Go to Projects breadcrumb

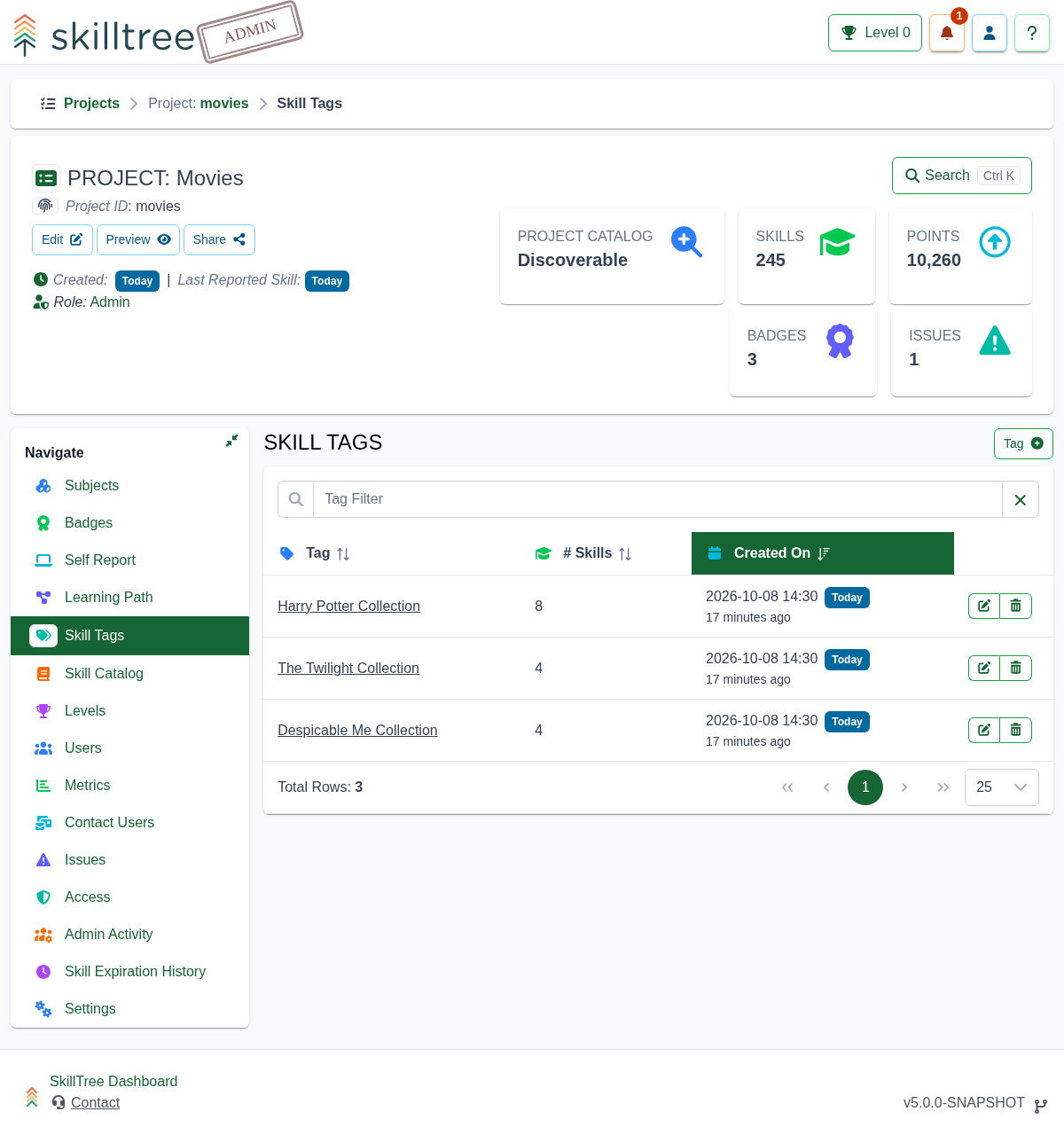pos(91,104)
